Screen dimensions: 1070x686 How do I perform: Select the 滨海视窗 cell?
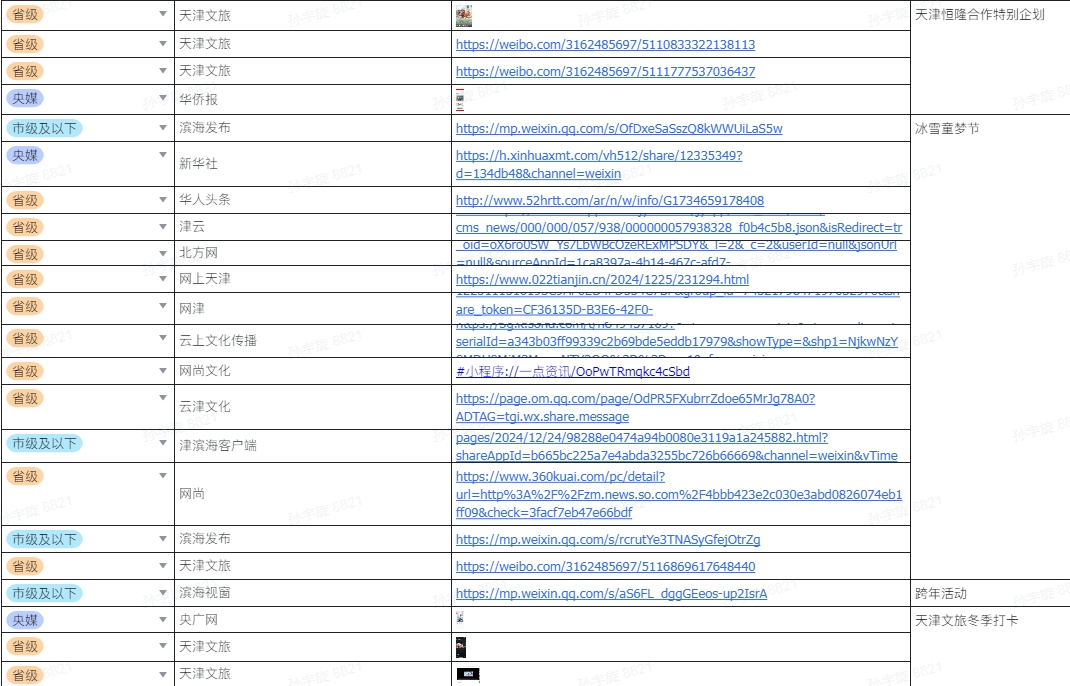click(x=313, y=593)
